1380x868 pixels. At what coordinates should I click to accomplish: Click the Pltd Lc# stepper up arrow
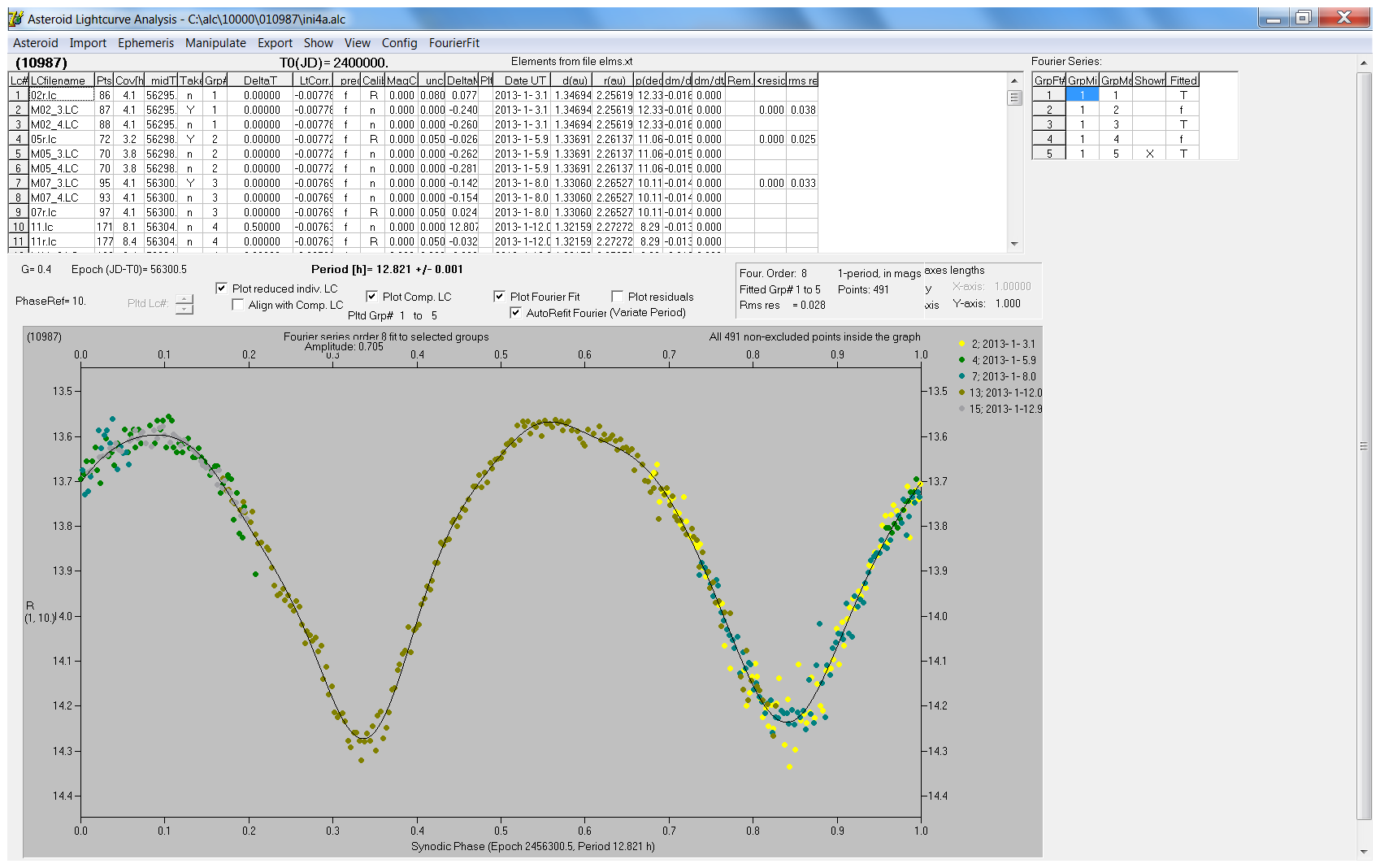coord(184,299)
